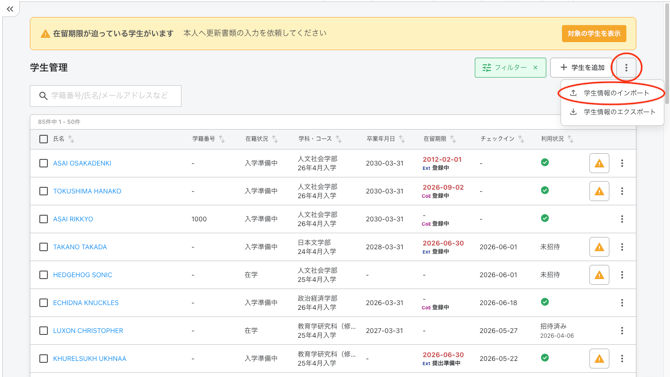Image resolution: width=670 pixels, height=377 pixels.
Task: Check the box for TAKANO TAKADA
Action: [x=43, y=247]
